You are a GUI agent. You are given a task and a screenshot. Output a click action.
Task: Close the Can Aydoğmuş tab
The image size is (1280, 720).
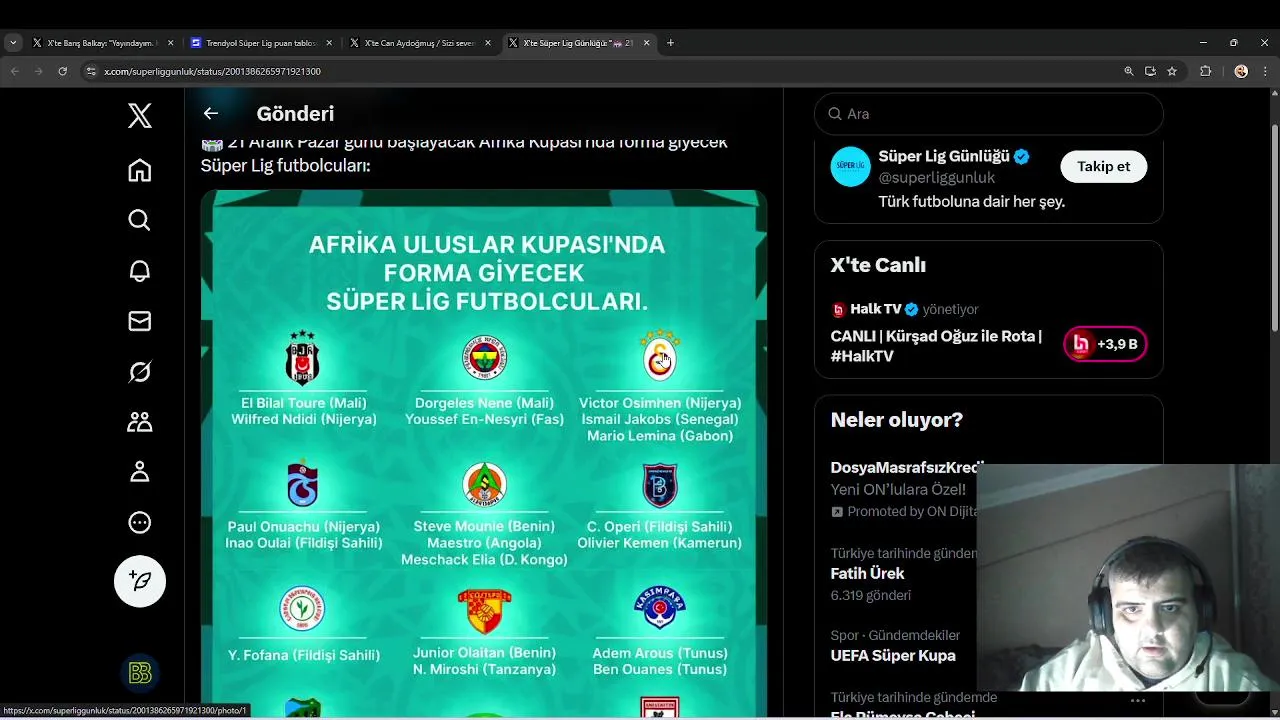coord(488,43)
